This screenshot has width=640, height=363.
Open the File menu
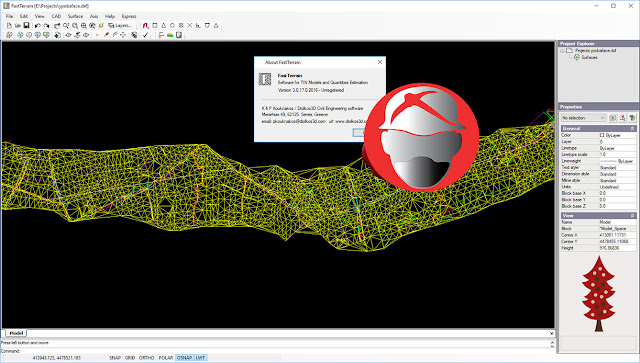[9, 16]
